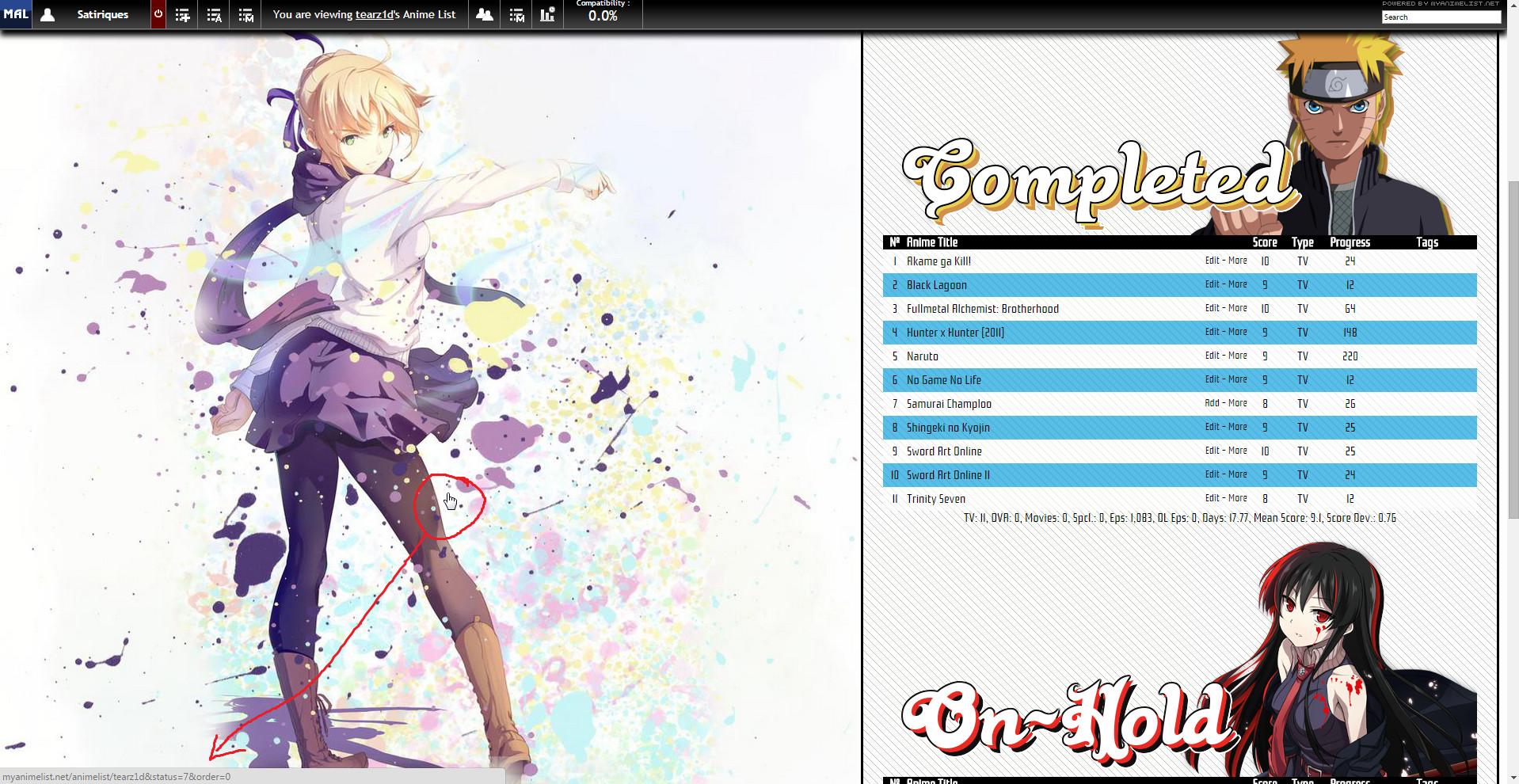1519x784 pixels.
Task: Click progress 220 in Naruto row
Action: point(1350,356)
